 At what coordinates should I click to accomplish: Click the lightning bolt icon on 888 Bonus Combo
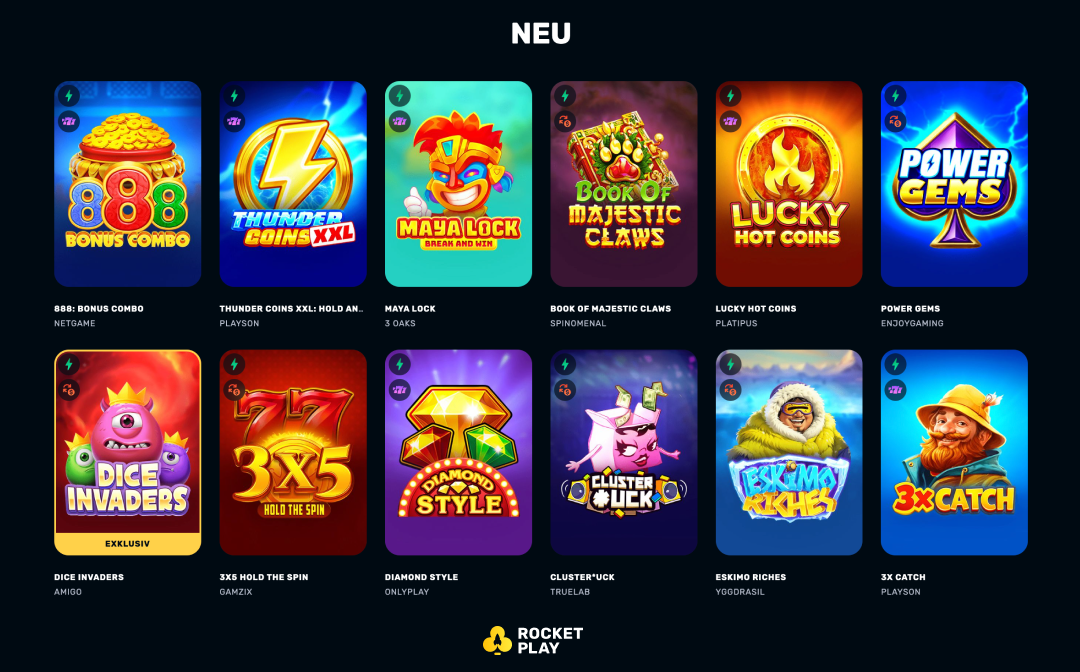point(69,96)
